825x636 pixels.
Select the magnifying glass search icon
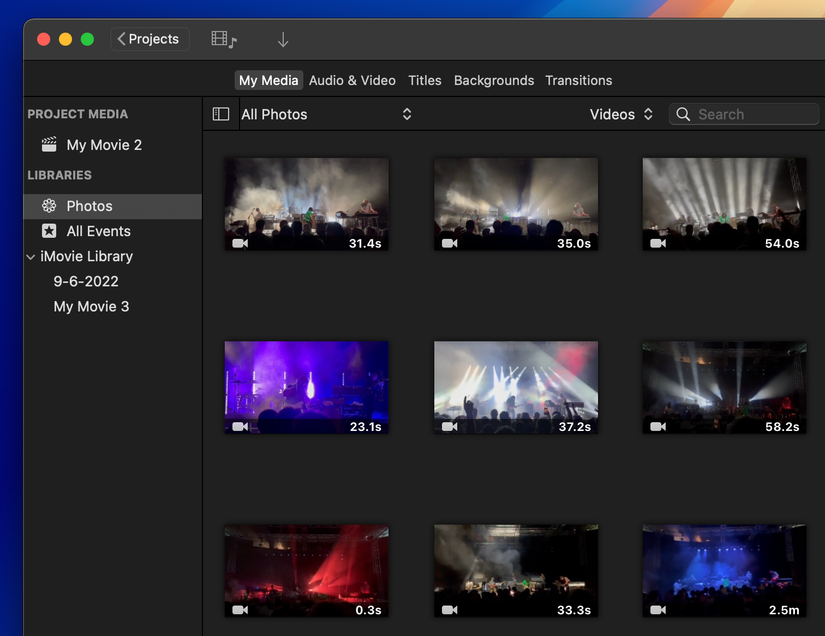pyautogui.click(x=683, y=114)
